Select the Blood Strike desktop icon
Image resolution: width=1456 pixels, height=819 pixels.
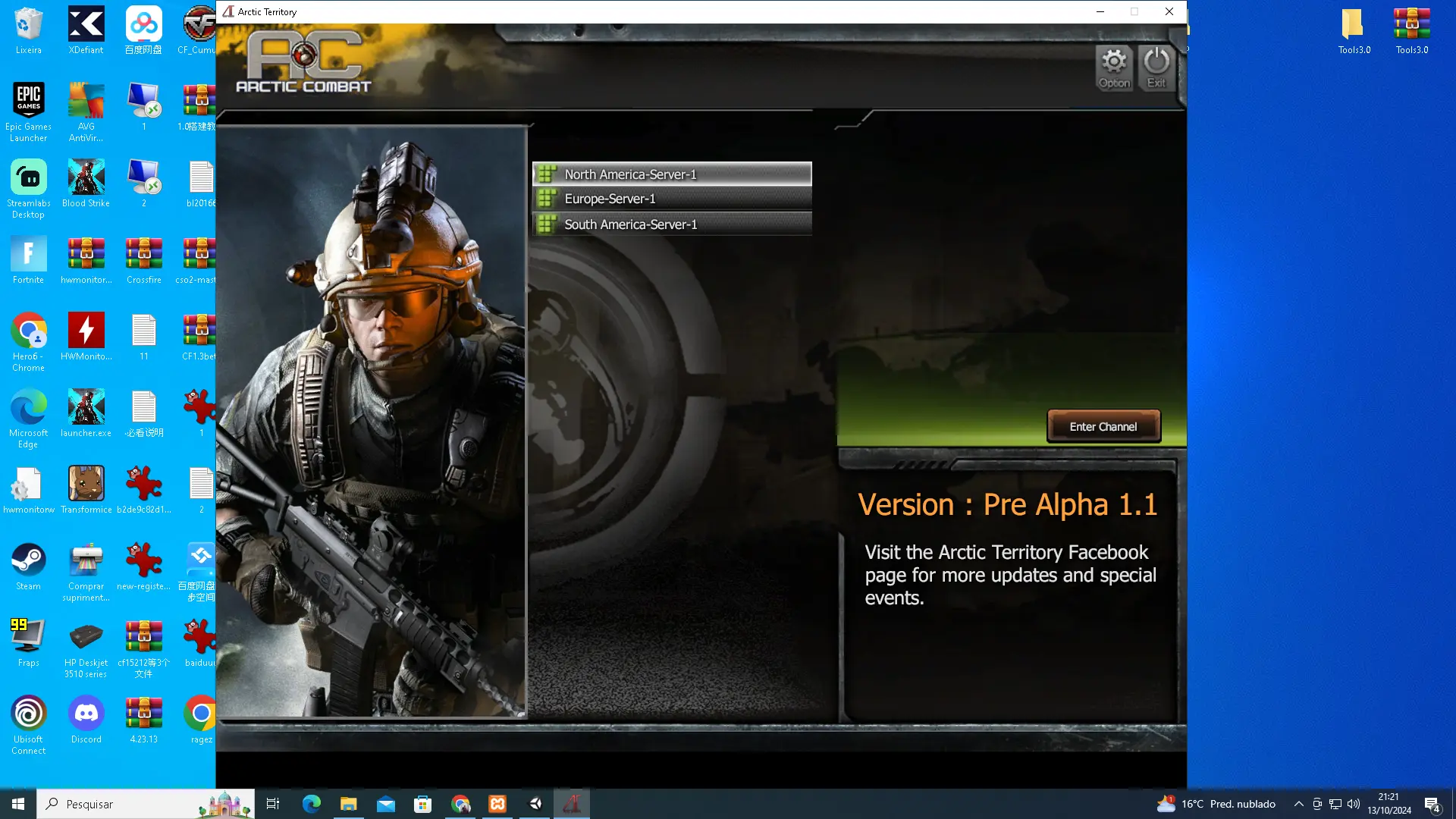86,184
